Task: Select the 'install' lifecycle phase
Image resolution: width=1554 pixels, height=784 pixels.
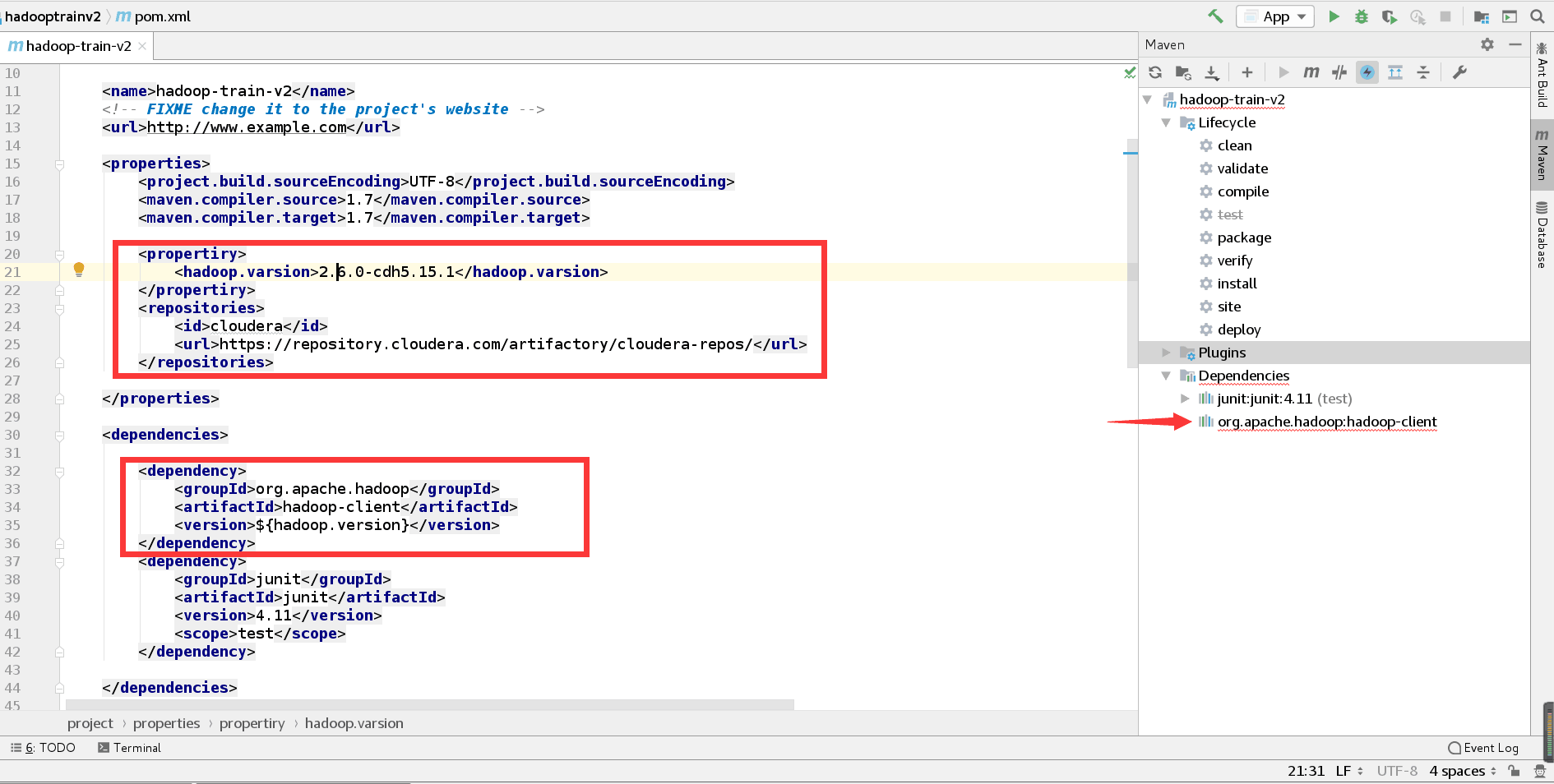Action: tap(1237, 284)
